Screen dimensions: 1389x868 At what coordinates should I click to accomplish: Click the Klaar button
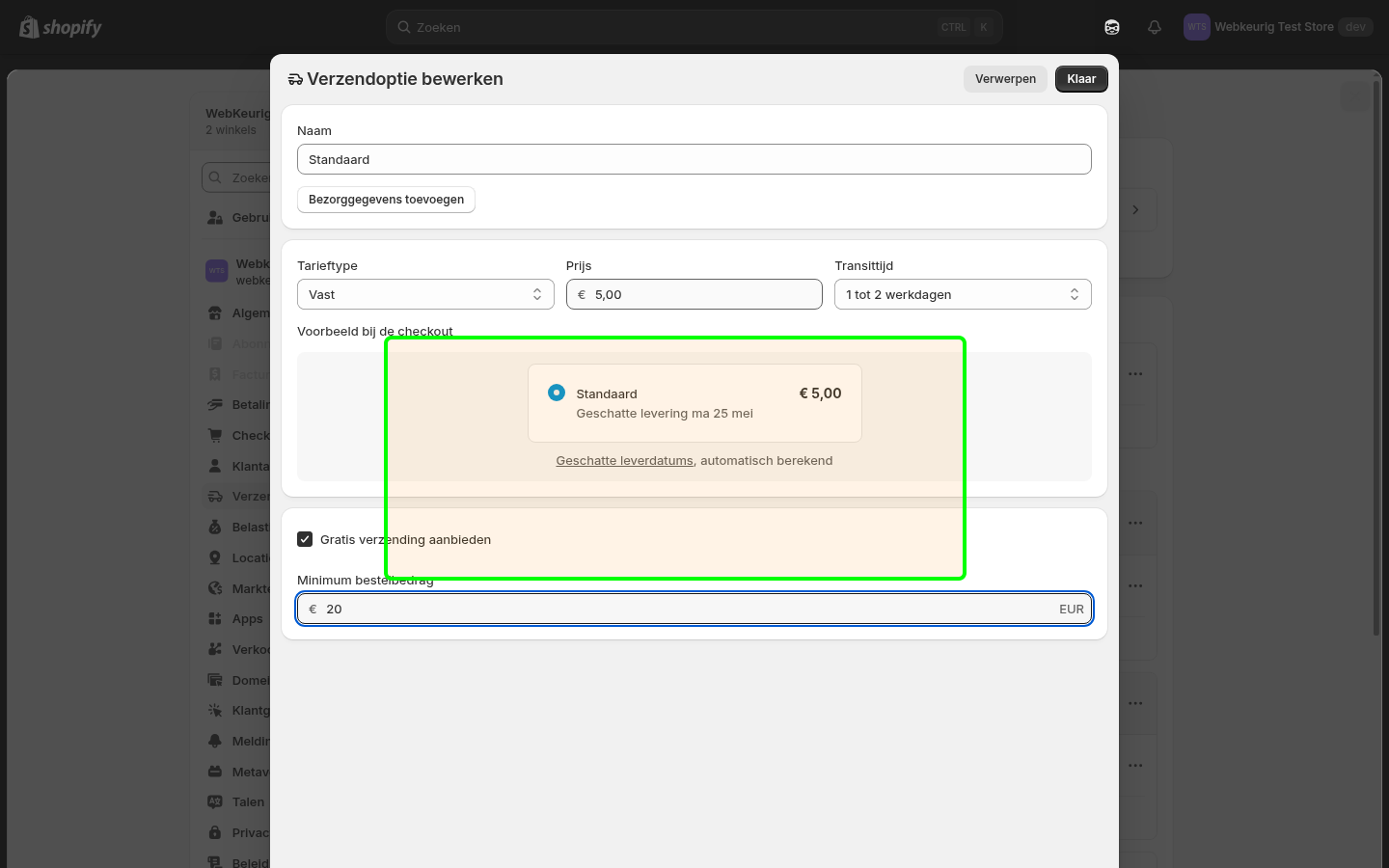(x=1081, y=79)
